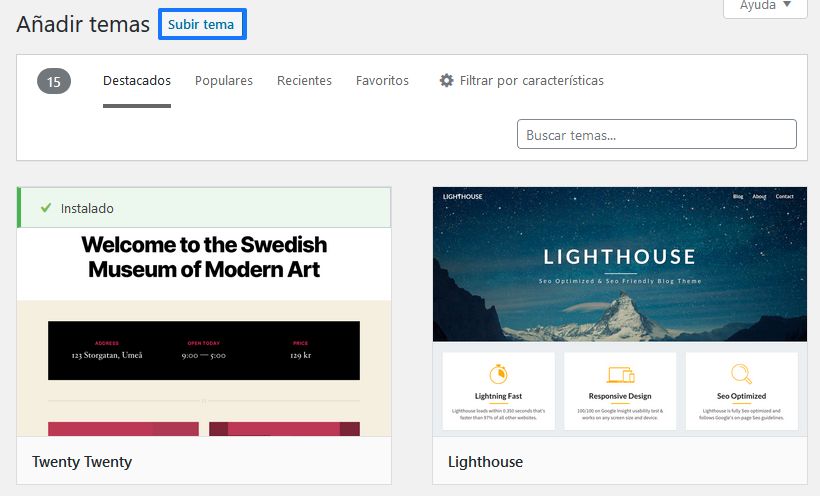Click the Lightning Fast stopwatch icon
The width and height of the screenshot is (820, 496).
point(498,374)
